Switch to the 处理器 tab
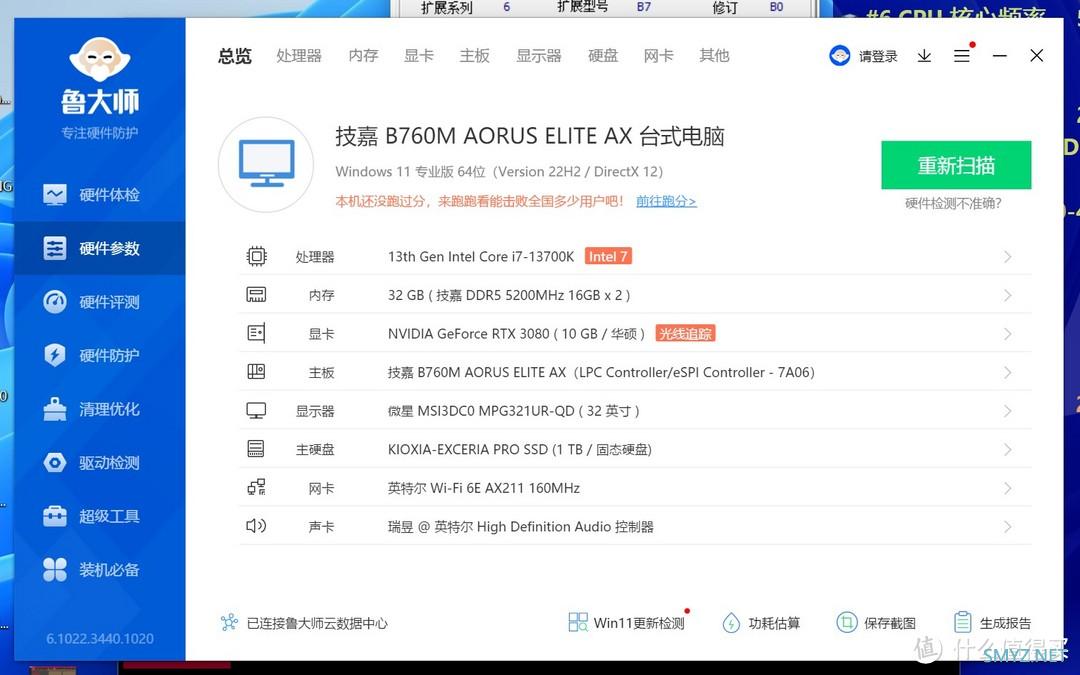 299,56
